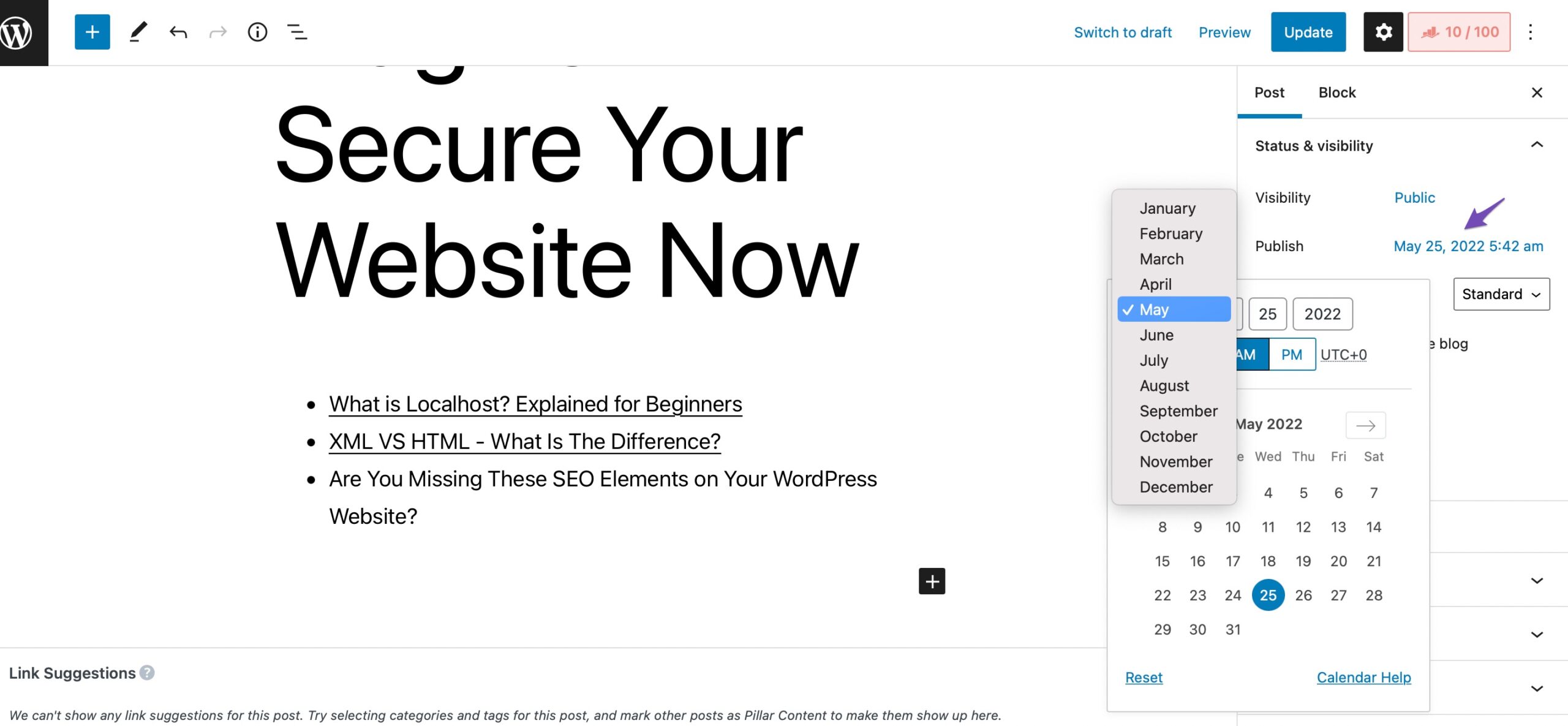The image size is (1568, 726).
Task: Click date 27 on May calendar
Action: point(1338,595)
